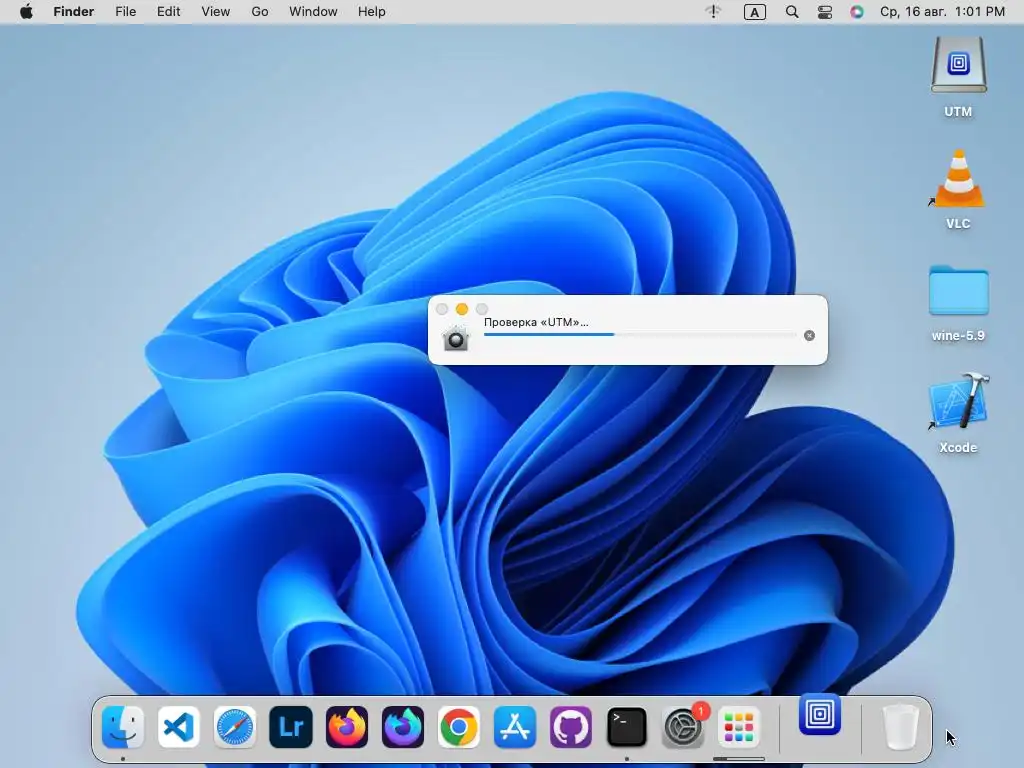The width and height of the screenshot is (1024, 768).
Task: Launch Google Chrome from the Dock
Action: click(458, 727)
